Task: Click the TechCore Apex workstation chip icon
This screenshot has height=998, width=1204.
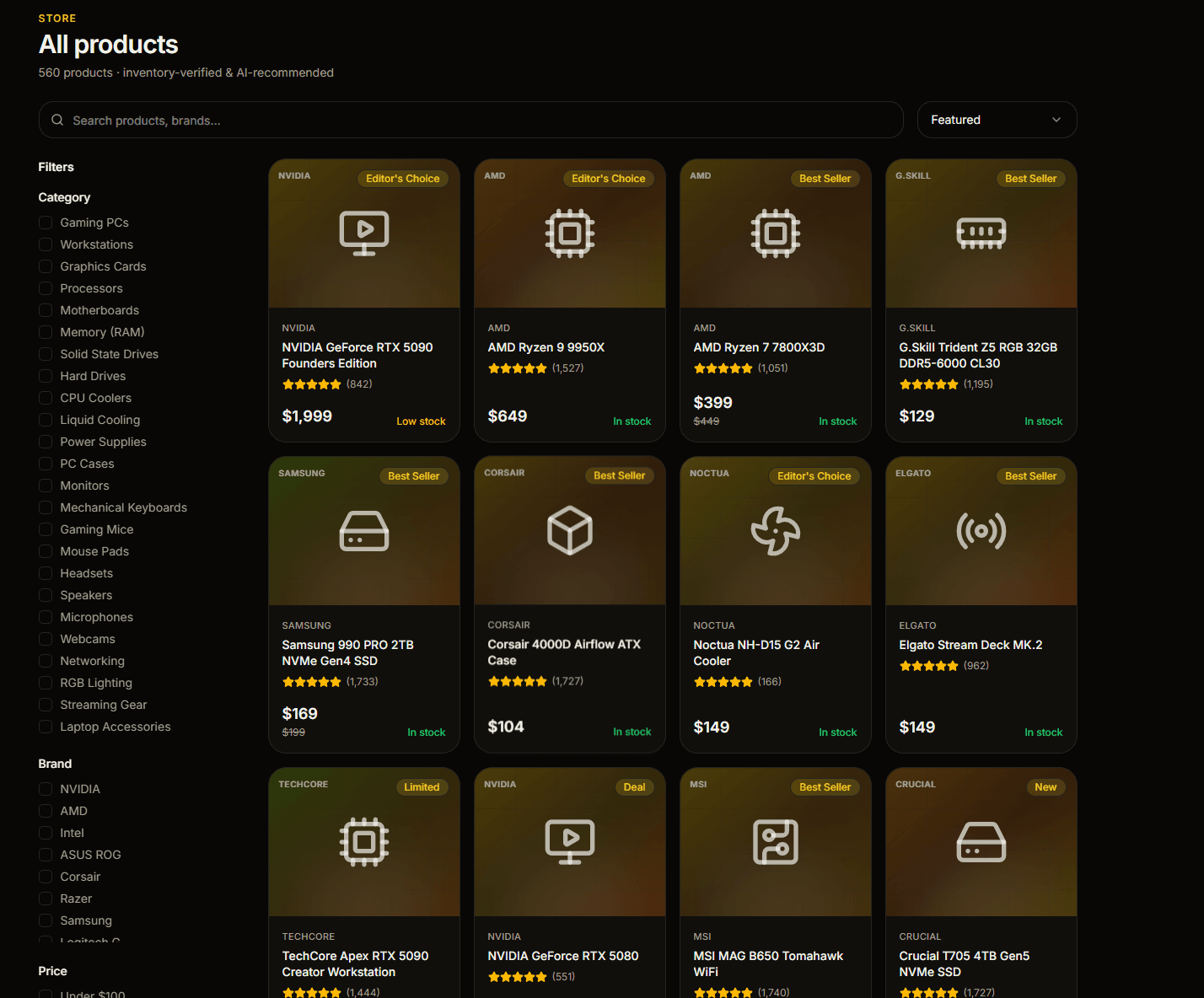Action: (364, 841)
